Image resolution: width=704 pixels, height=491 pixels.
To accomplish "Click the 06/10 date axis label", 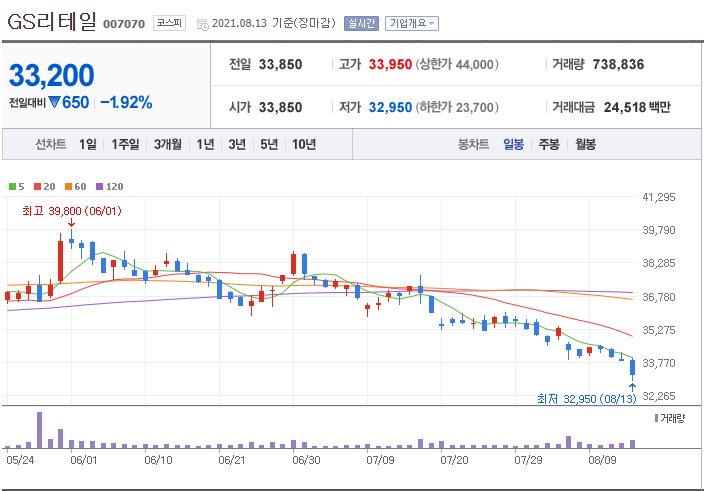I will (158, 460).
